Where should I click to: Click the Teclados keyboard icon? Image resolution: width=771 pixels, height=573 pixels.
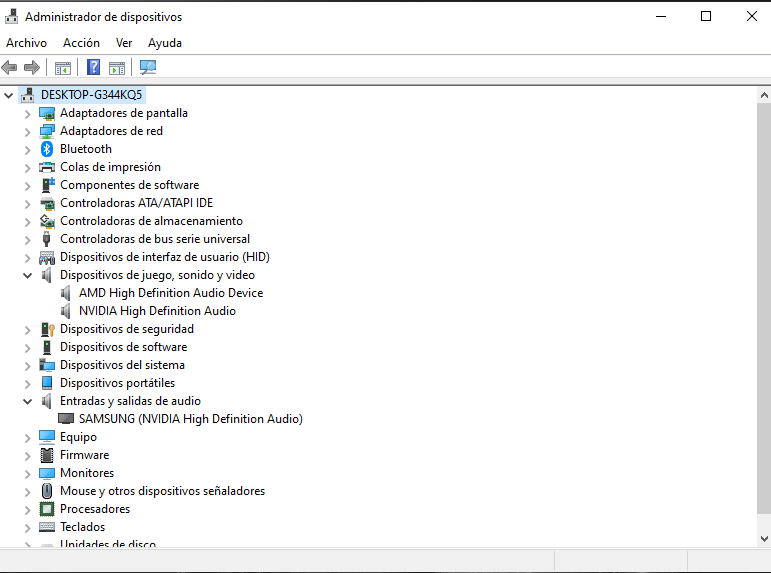47,527
